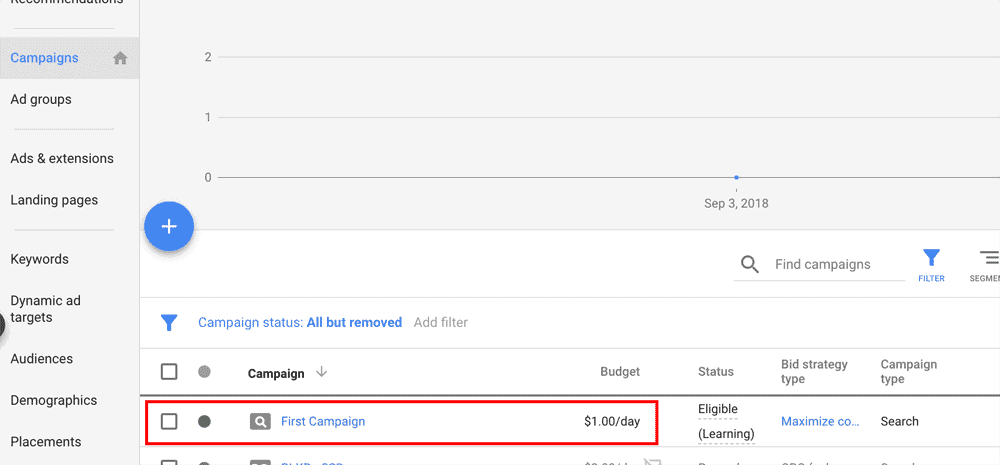Open Ad groups in the sidebar

click(41, 100)
